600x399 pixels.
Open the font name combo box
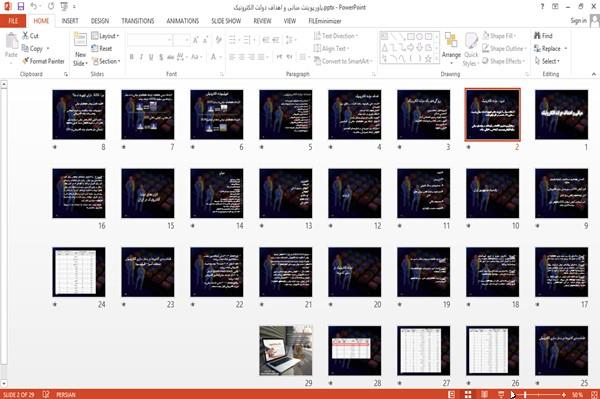pyautogui.click(x=149, y=40)
